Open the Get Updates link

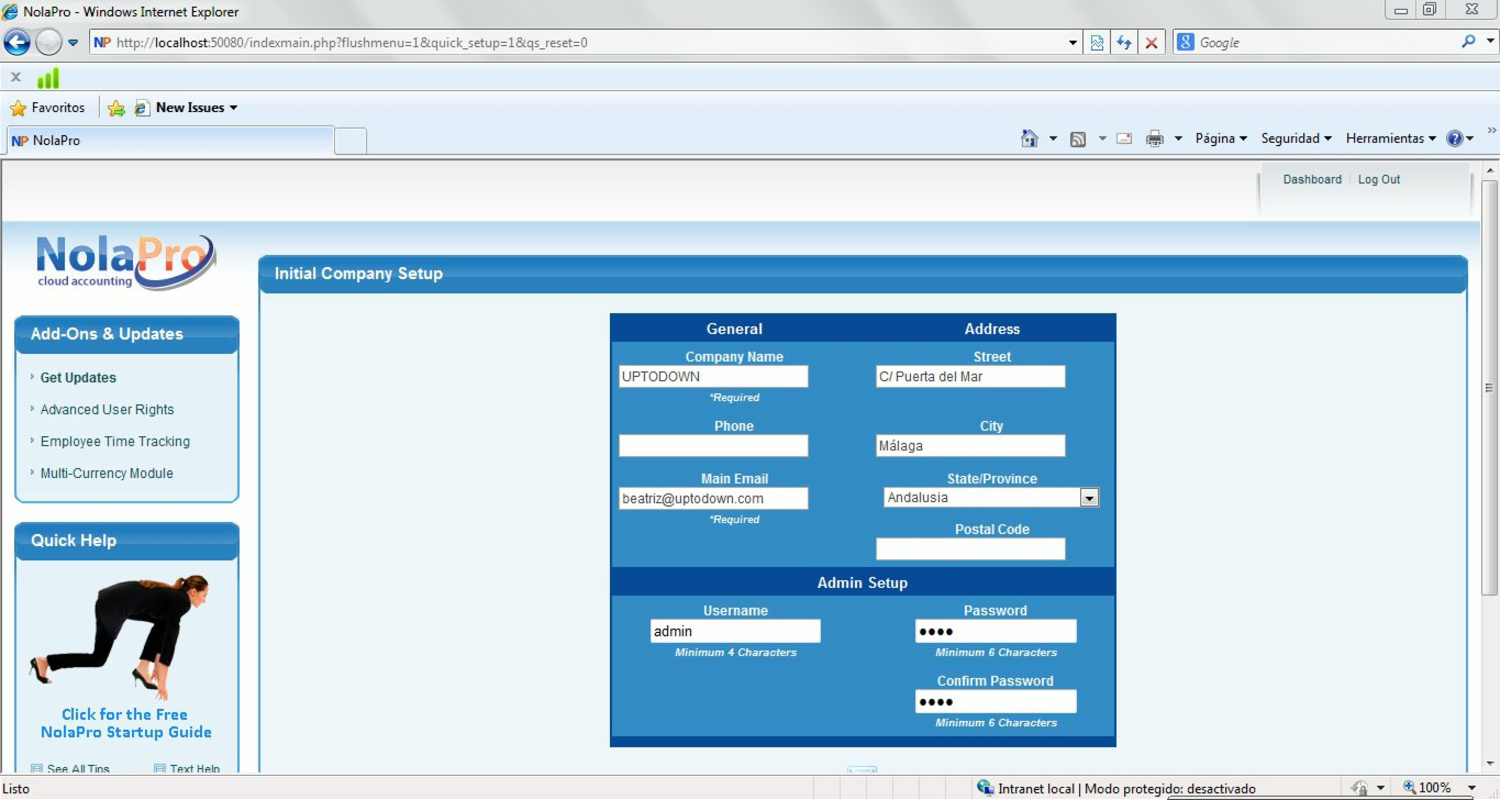click(78, 378)
